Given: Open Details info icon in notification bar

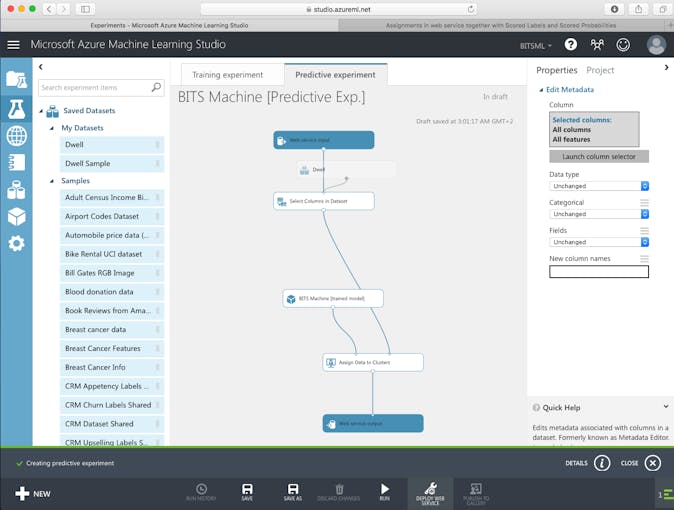Looking at the screenshot, I should click(602, 463).
